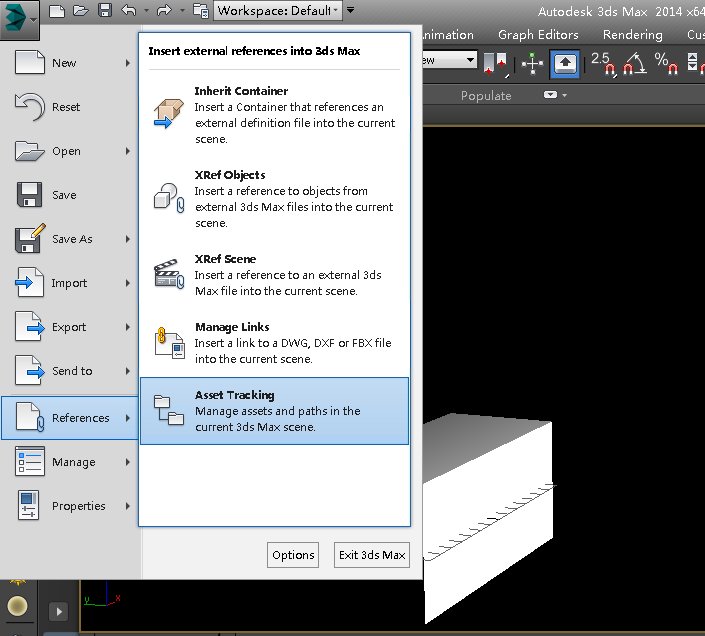Viewport: 705px width, 636px height.
Task: Click the Undo arrow in quick access toolbar
Action: click(x=129, y=10)
